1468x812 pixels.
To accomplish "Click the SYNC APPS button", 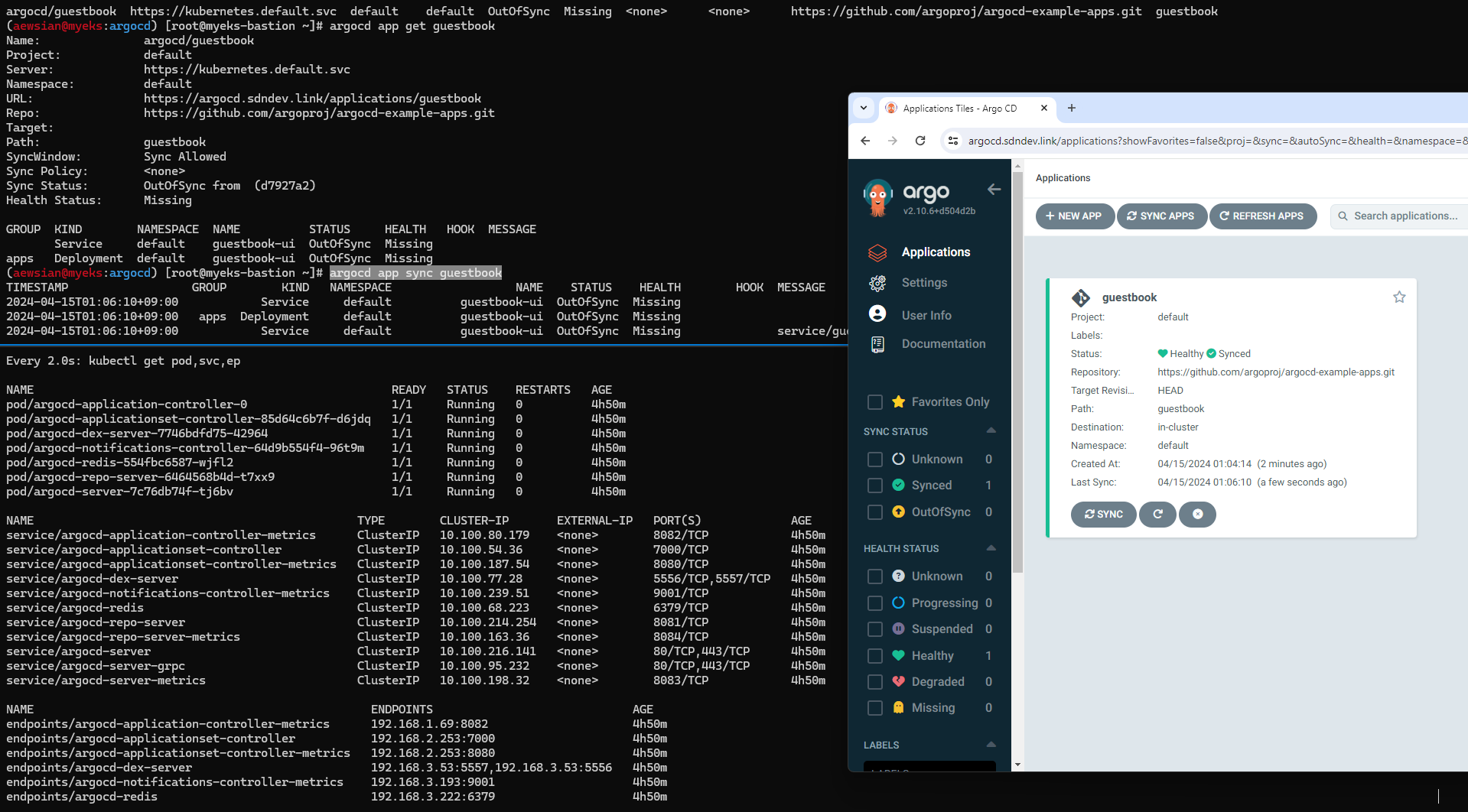I will click(1161, 216).
